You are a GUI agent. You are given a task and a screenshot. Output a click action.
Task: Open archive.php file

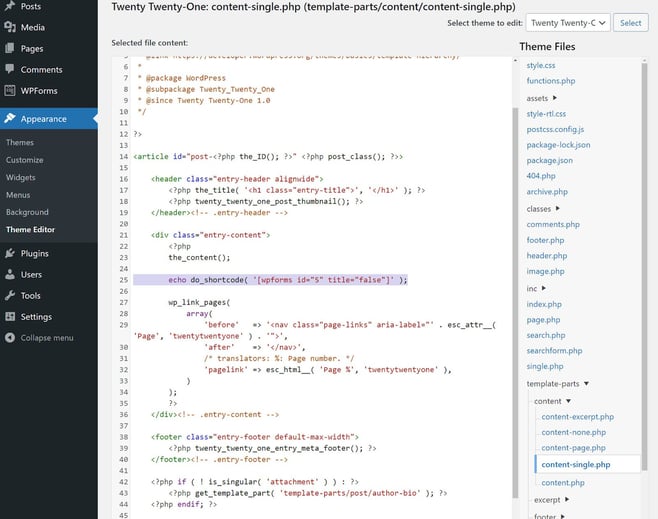coord(547,192)
